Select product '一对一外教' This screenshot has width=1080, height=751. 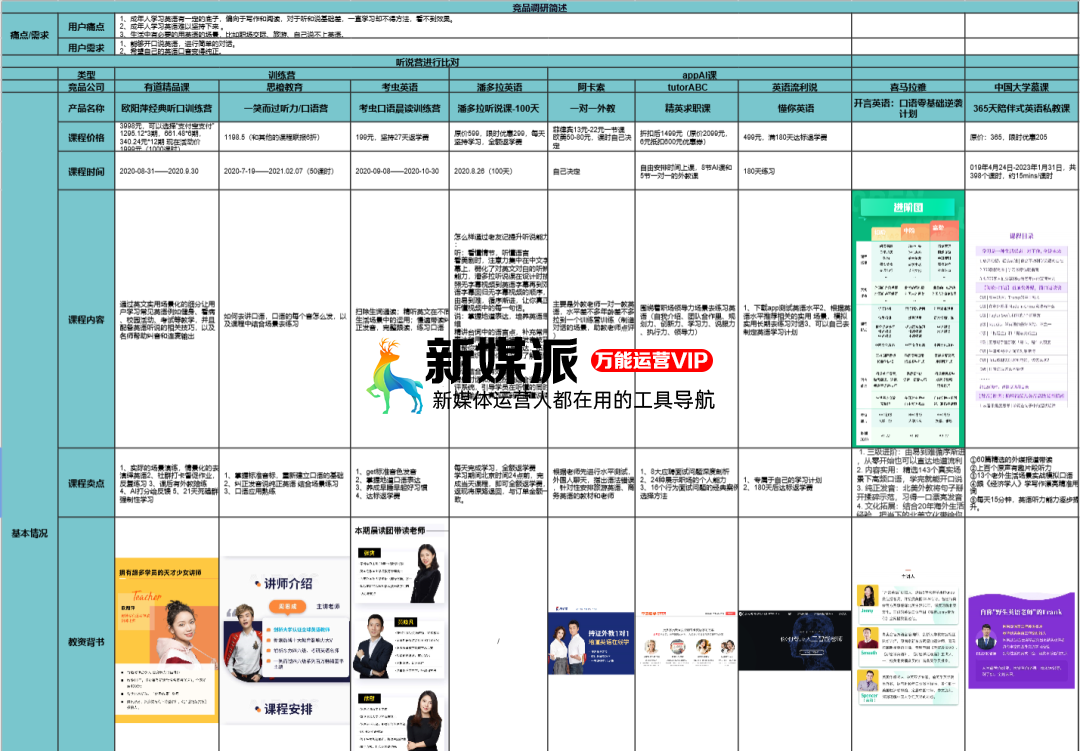click(591, 108)
